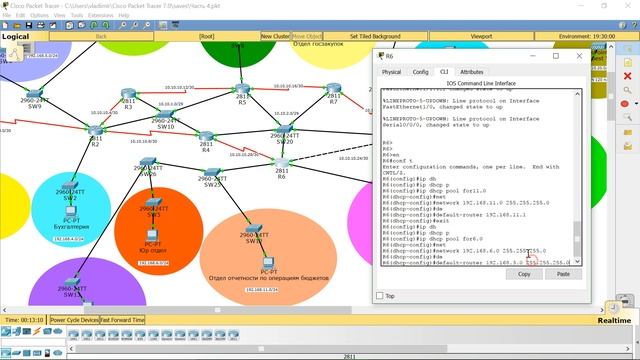Select the Inspect magnifier tool

click(628, 90)
